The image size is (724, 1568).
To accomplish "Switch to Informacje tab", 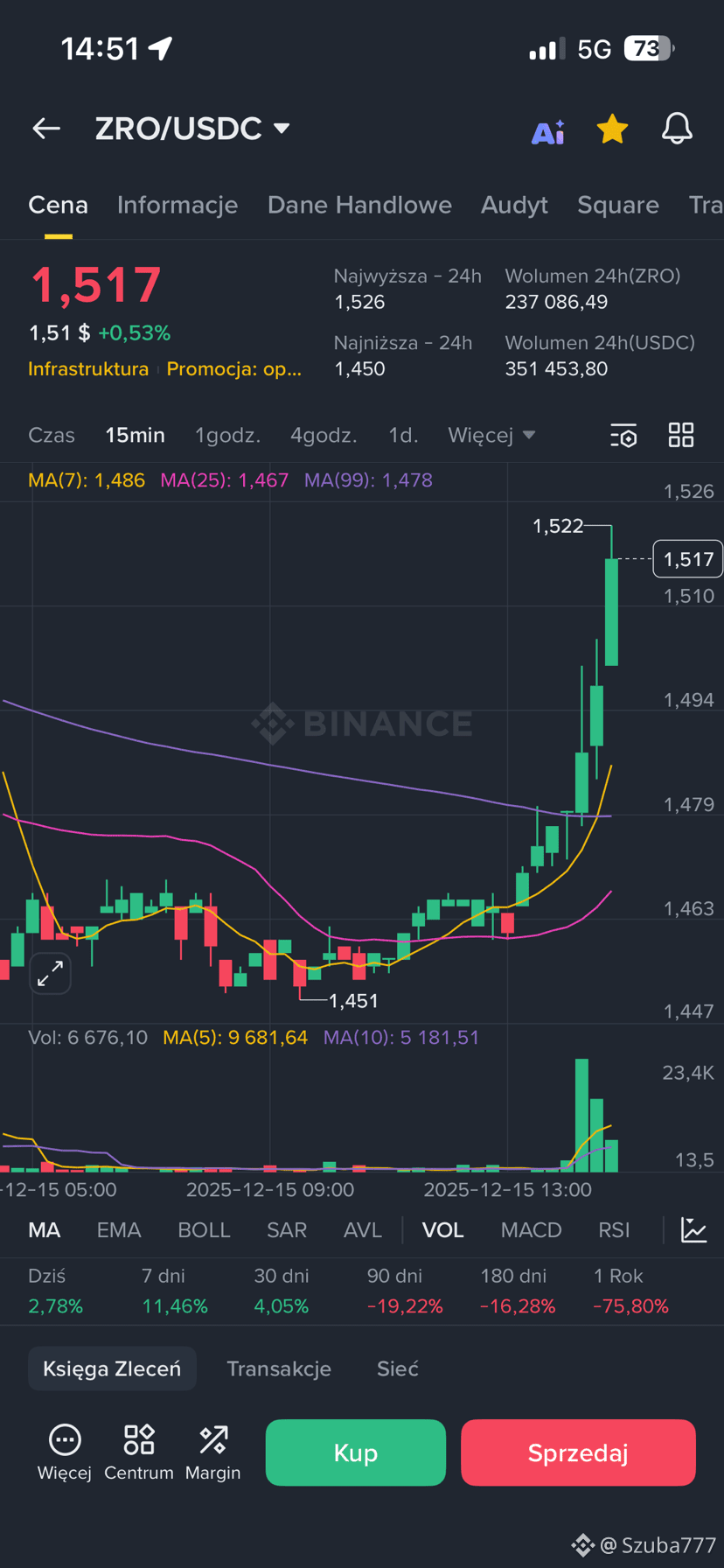I will point(178,205).
